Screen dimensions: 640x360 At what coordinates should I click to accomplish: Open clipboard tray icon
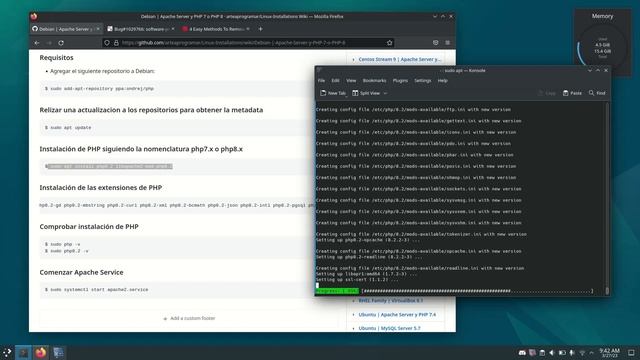click(x=542, y=353)
